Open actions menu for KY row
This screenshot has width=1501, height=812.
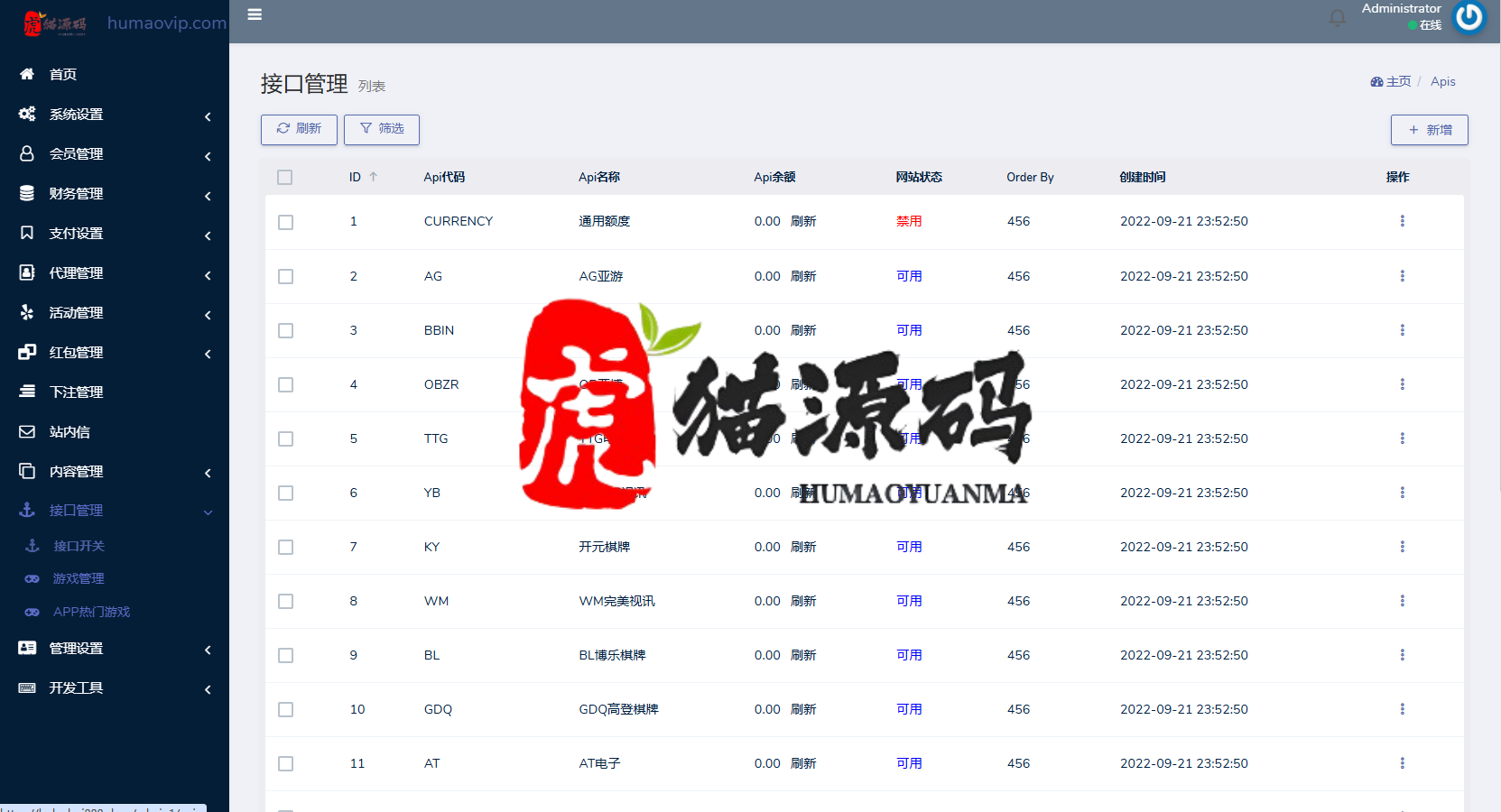[x=1402, y=547]
